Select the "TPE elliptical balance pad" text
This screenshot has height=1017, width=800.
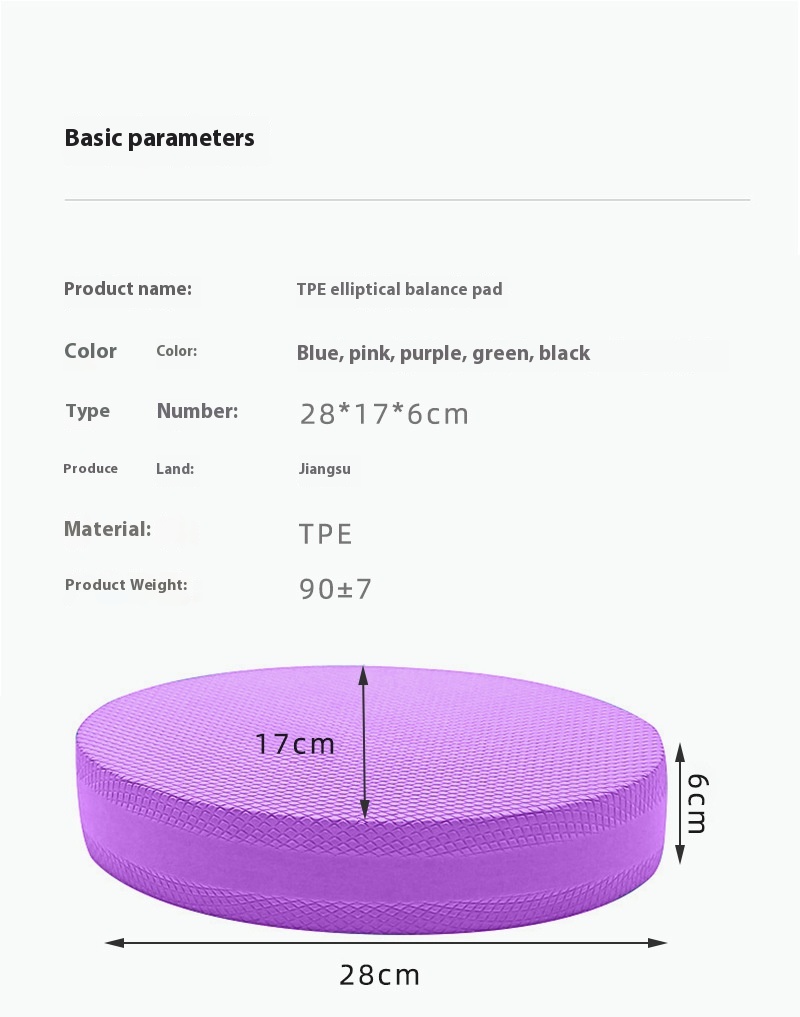[x=399, y=289]
